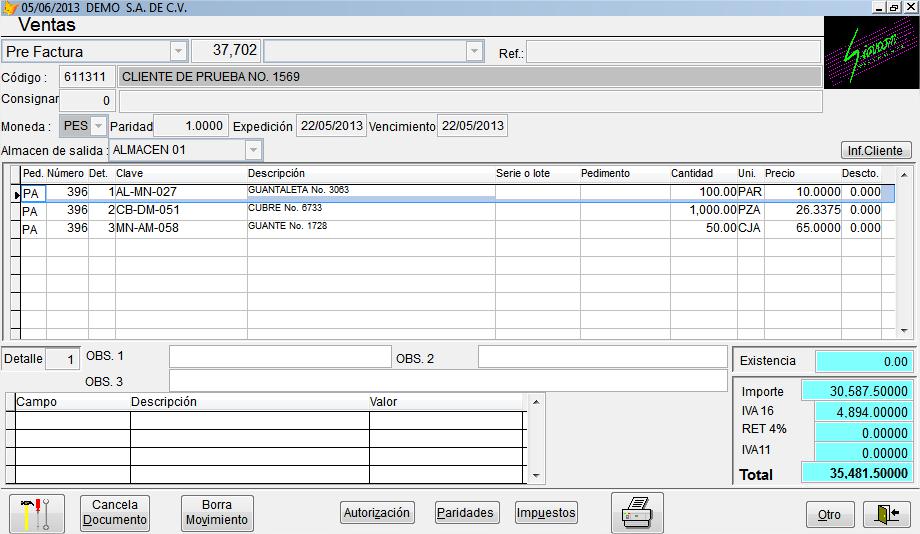Click the IVA 16 value 4,894.00000
This screenshot has width=920, height=534.
(864, 412)
